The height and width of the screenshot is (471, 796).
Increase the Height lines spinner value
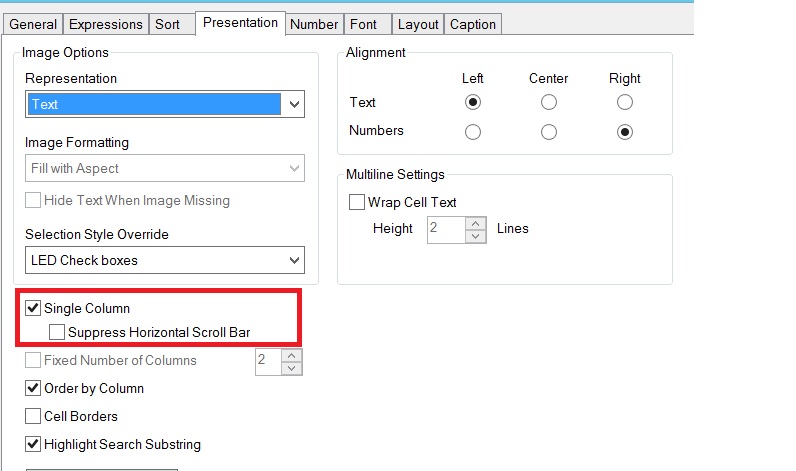point(476,223)
